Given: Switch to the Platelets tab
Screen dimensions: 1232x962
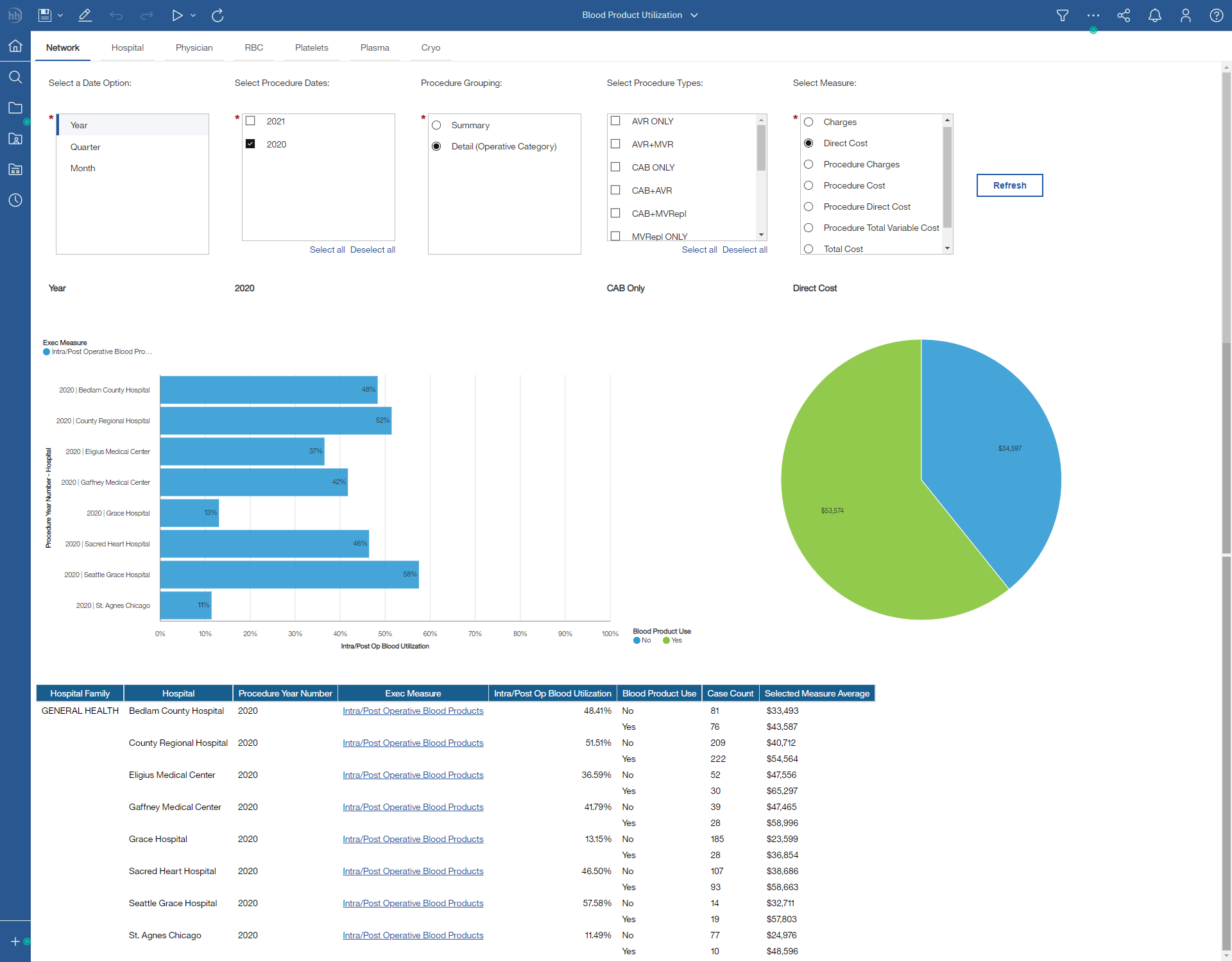Looking at the screenshot, I should point(311,47).
